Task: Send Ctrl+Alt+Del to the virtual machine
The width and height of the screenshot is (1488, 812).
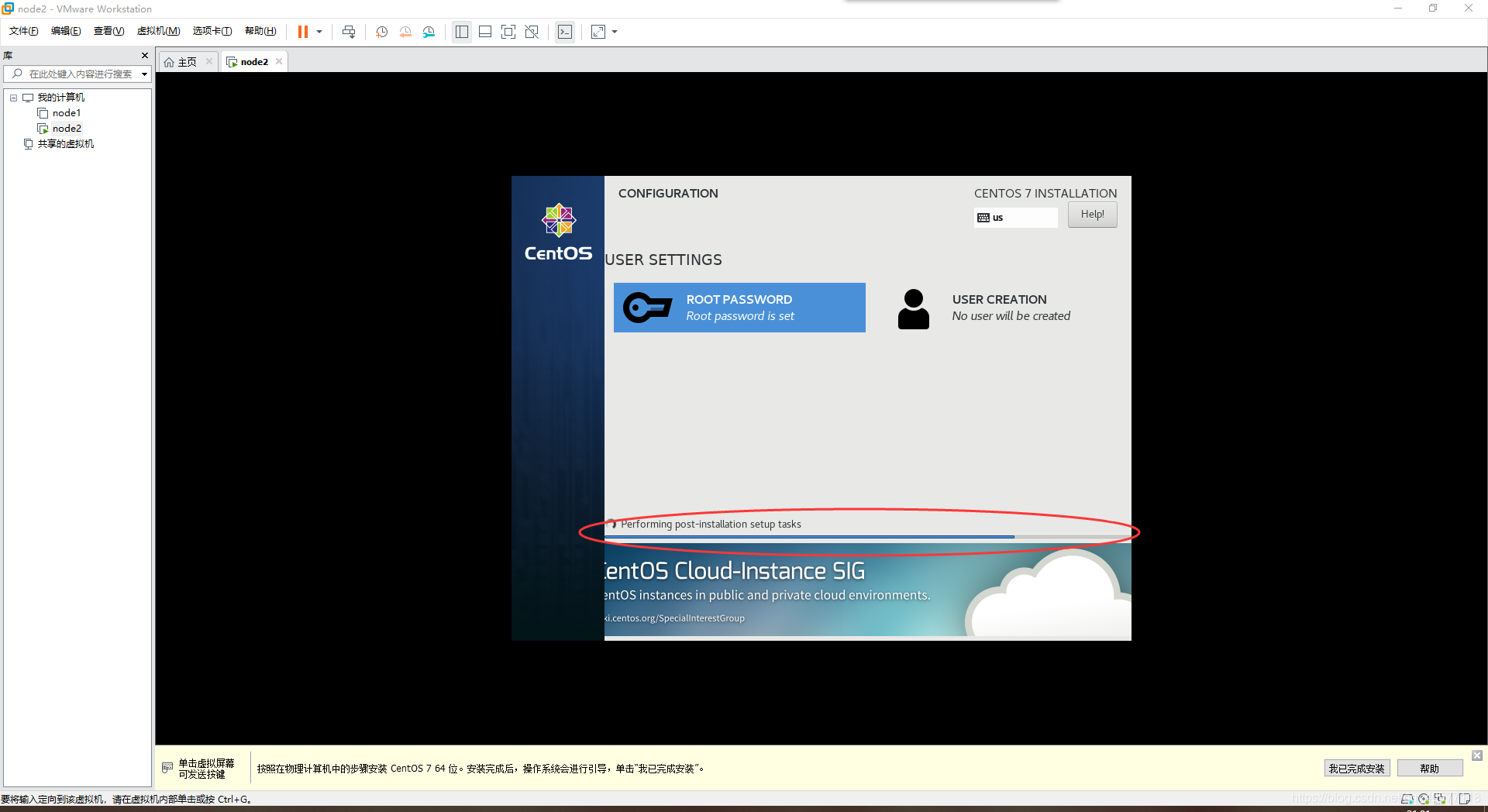Action: click(x=349, y=32)
